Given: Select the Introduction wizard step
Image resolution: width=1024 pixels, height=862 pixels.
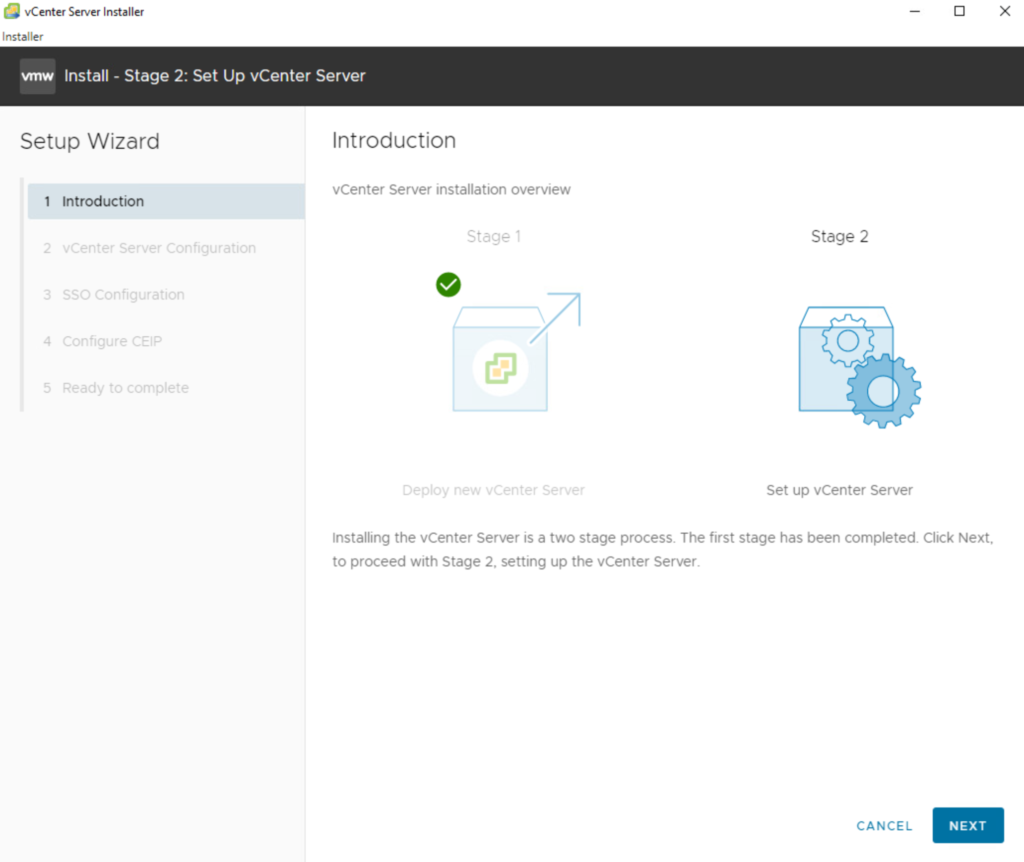Looking at the screenshot, I should tap(103, 201).
